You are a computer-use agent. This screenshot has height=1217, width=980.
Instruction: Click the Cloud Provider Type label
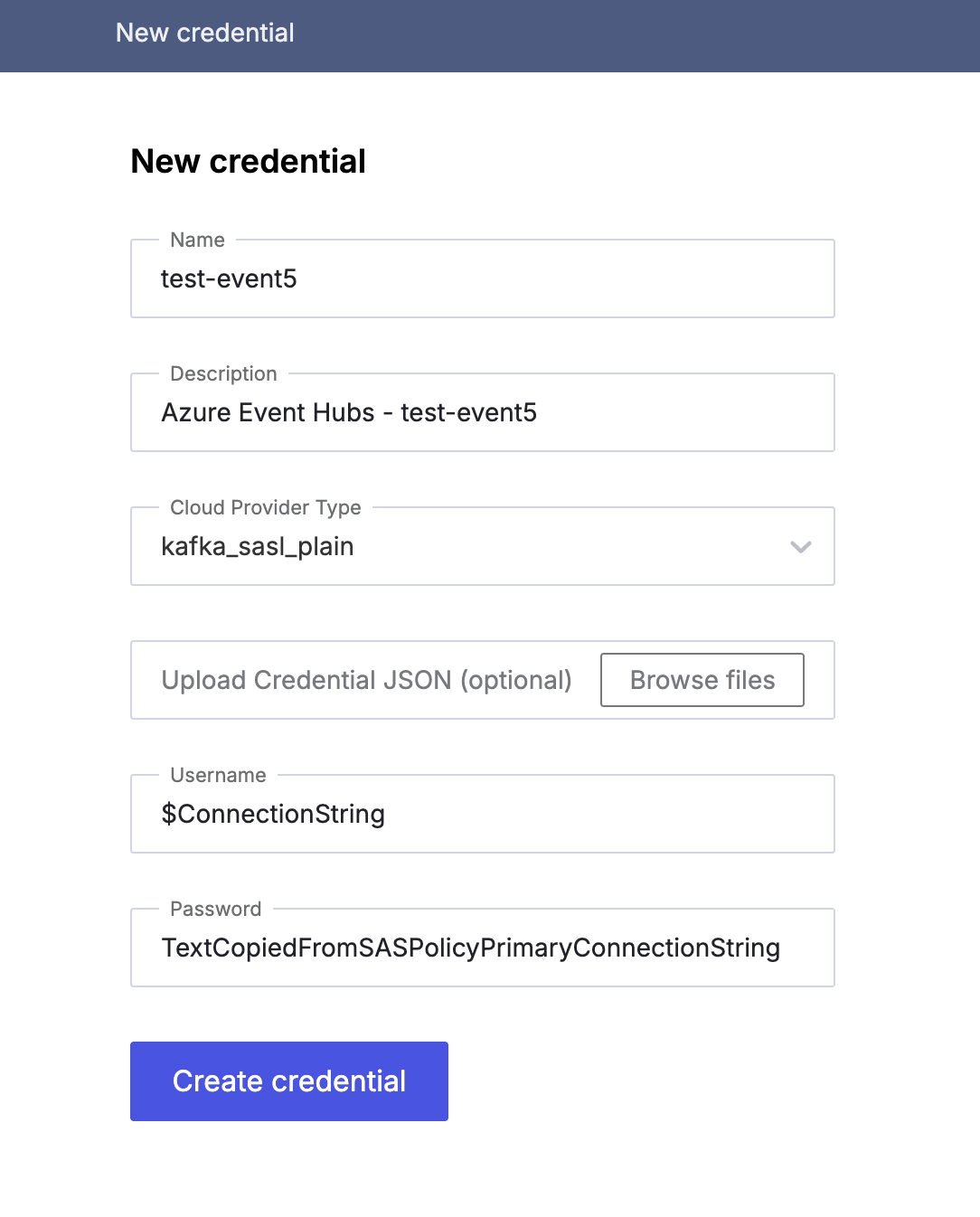pyautogui.click(x=264, y=507)
